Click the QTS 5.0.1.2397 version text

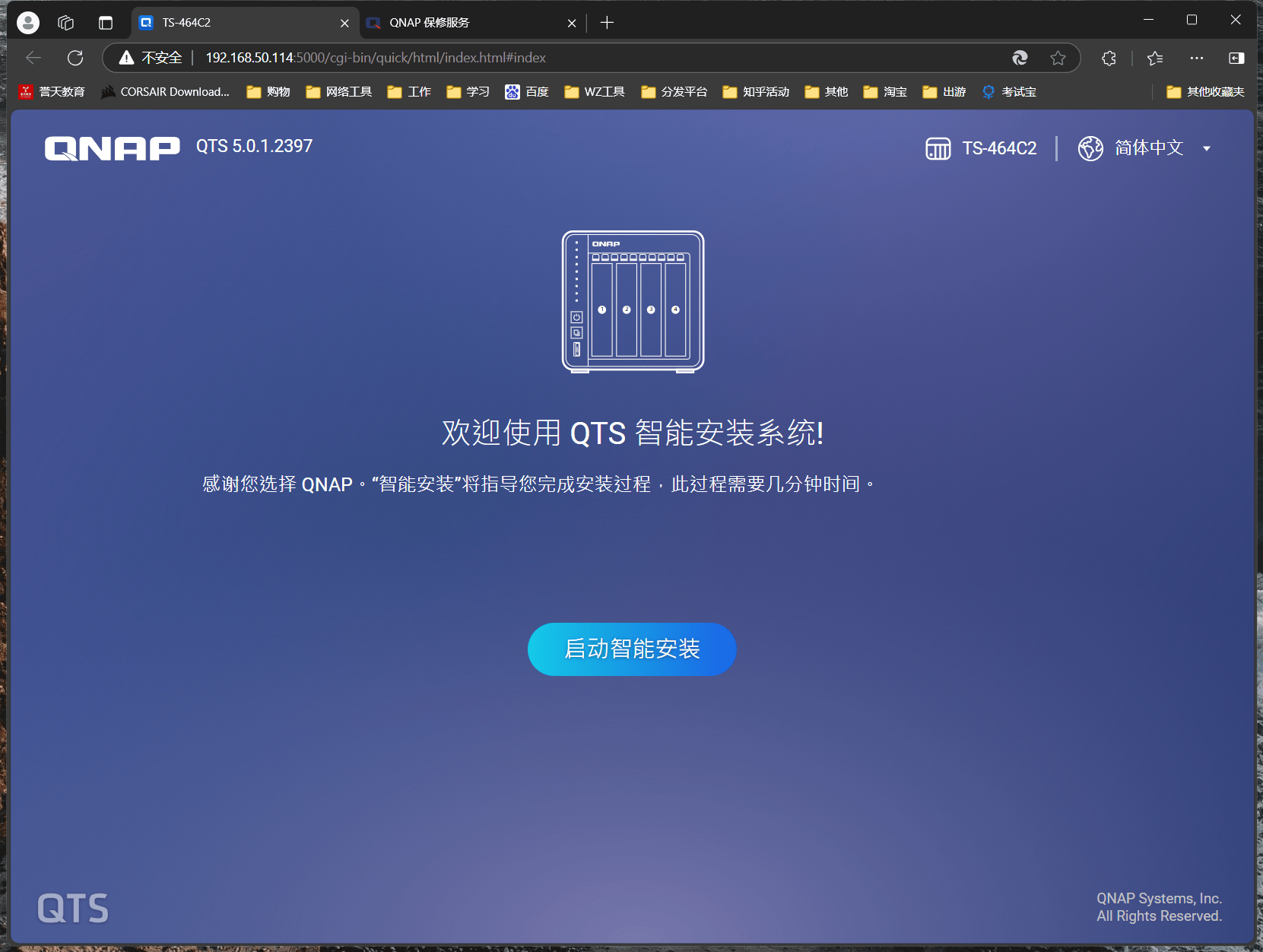(254, 146)
